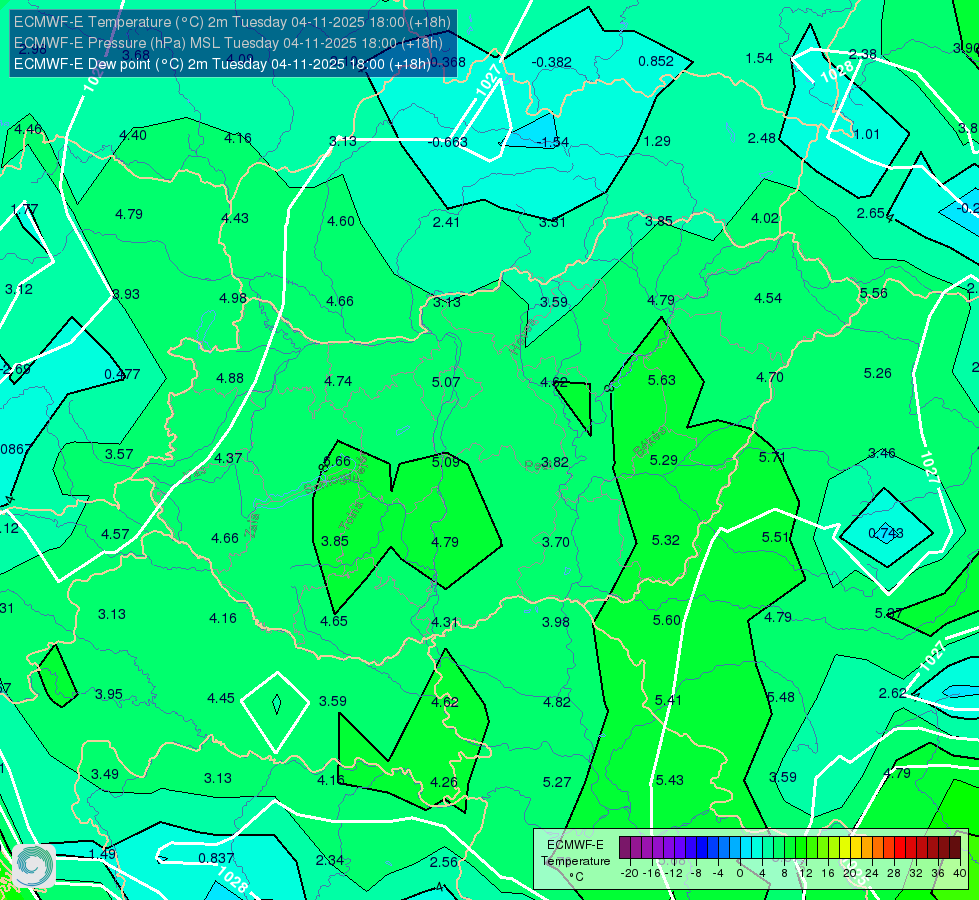
Task: Click the 5.43 temperature value
Action: 669,780
